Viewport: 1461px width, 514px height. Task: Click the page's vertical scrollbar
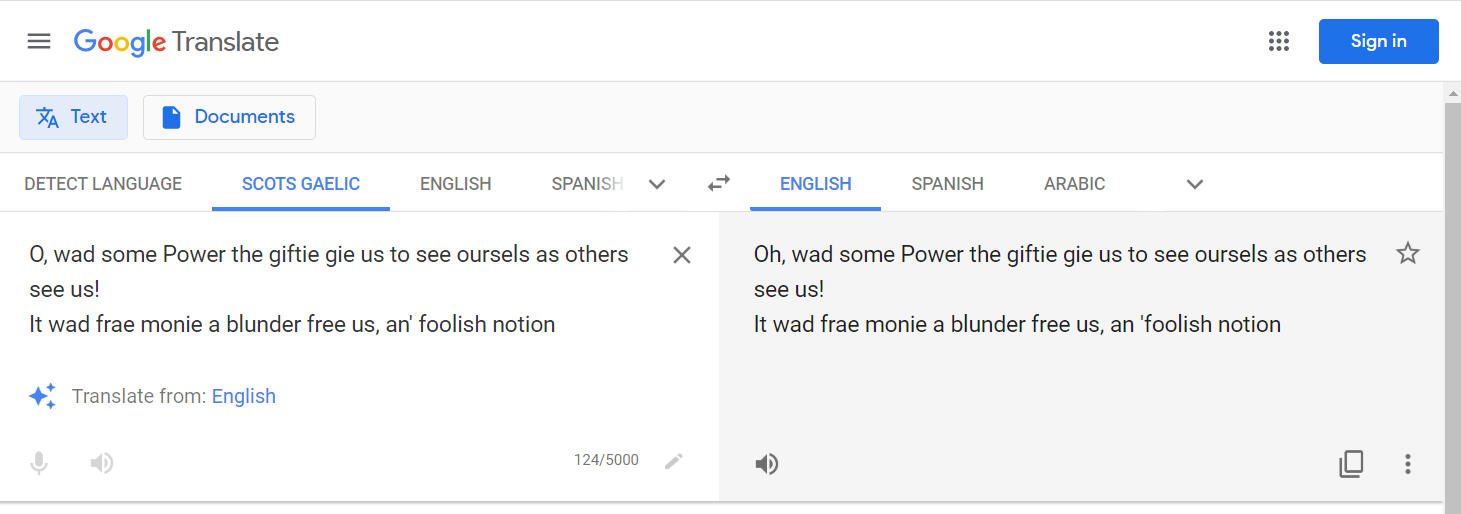pyautogui.click(x=1453, y=300)
